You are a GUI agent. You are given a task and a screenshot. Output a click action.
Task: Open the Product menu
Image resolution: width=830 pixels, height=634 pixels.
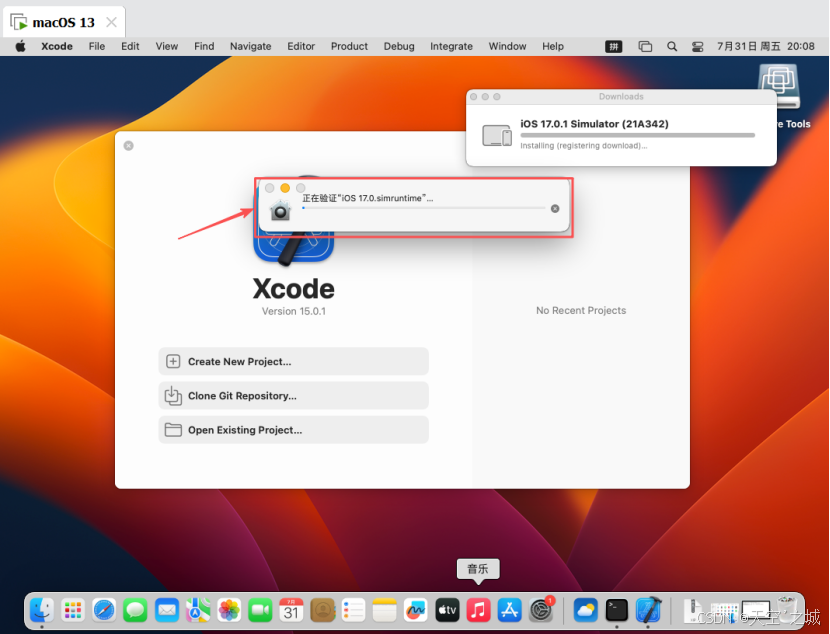click(349, 46)
